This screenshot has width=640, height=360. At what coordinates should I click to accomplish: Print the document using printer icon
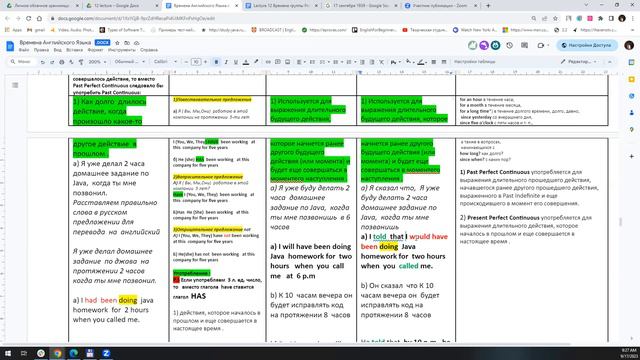click(62, 62)
